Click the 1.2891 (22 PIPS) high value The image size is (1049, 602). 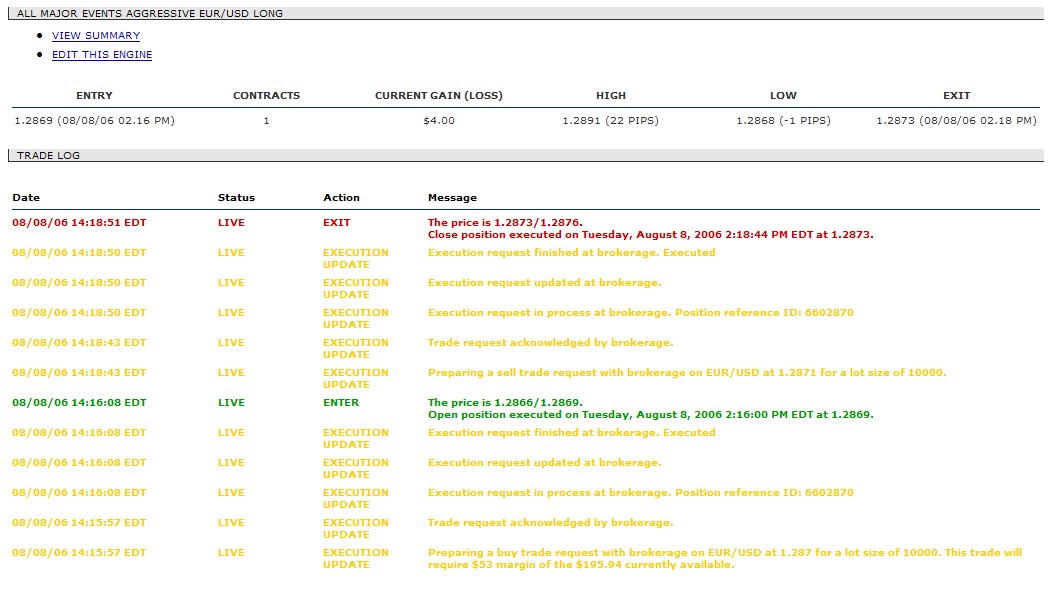click(x=610, y=121)
